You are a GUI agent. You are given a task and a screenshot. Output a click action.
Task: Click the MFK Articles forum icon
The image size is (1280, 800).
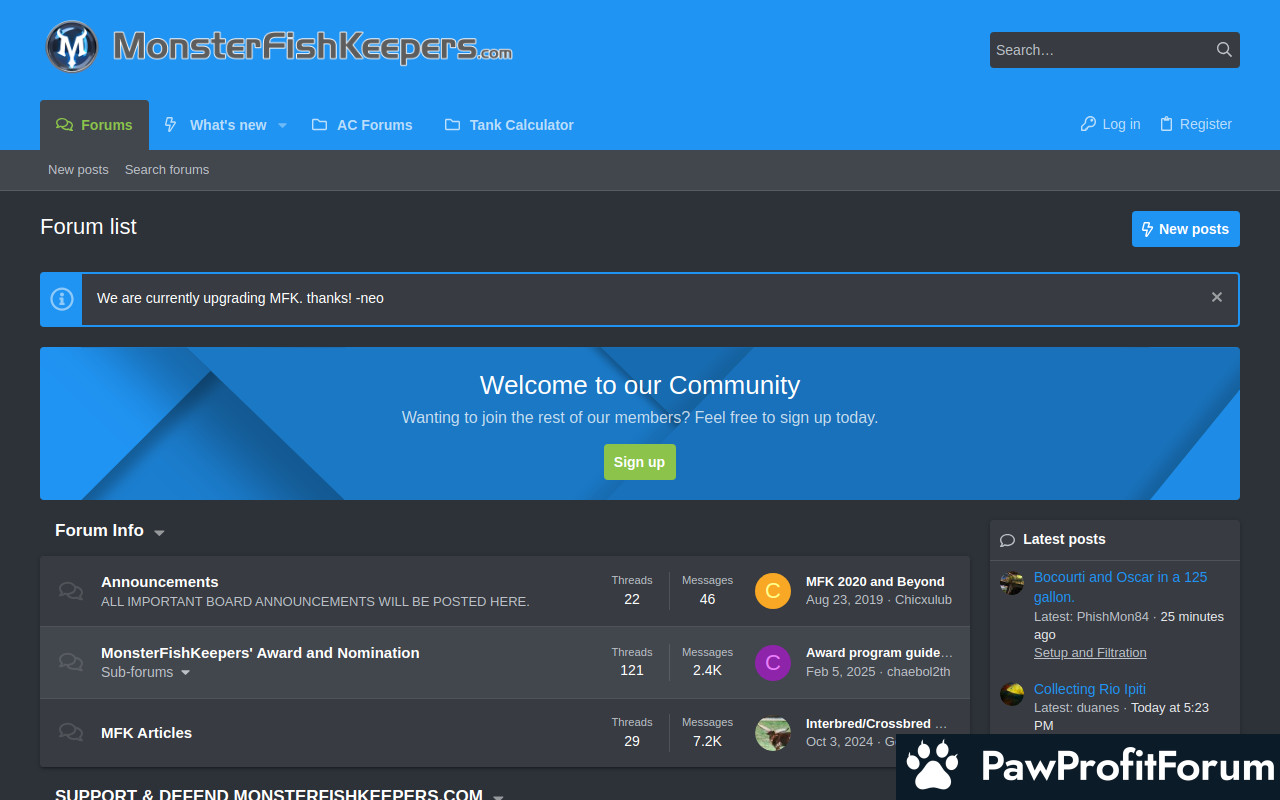point(70,732)
